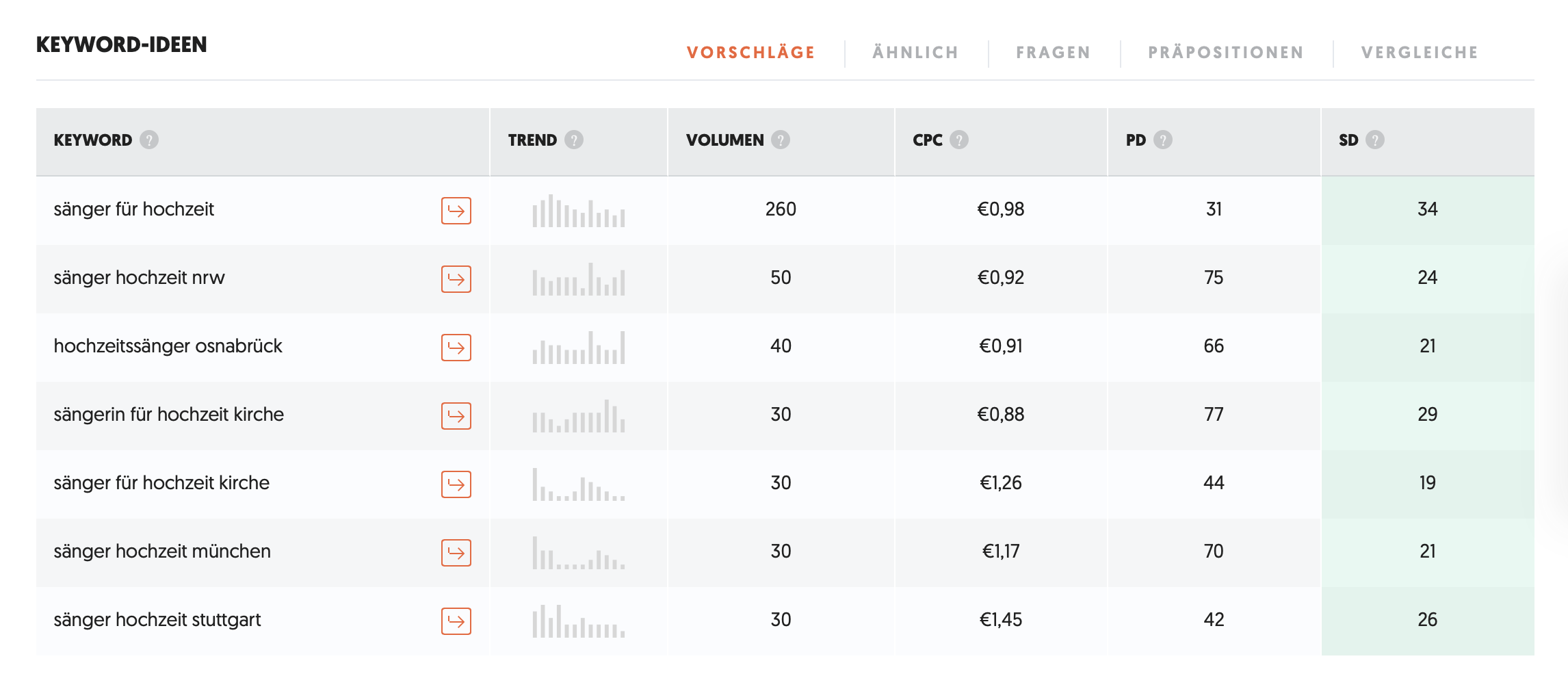This screenshot has width=1568, height=676.
Task: Open help icon beside CPC header
Action: point(959,140)
